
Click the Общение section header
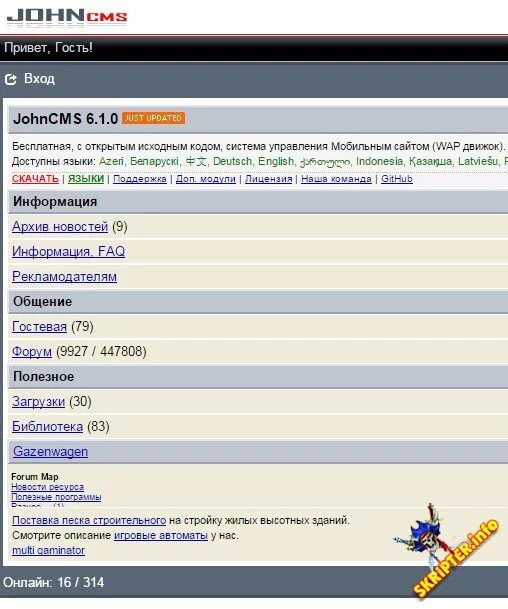click(42, 301)
